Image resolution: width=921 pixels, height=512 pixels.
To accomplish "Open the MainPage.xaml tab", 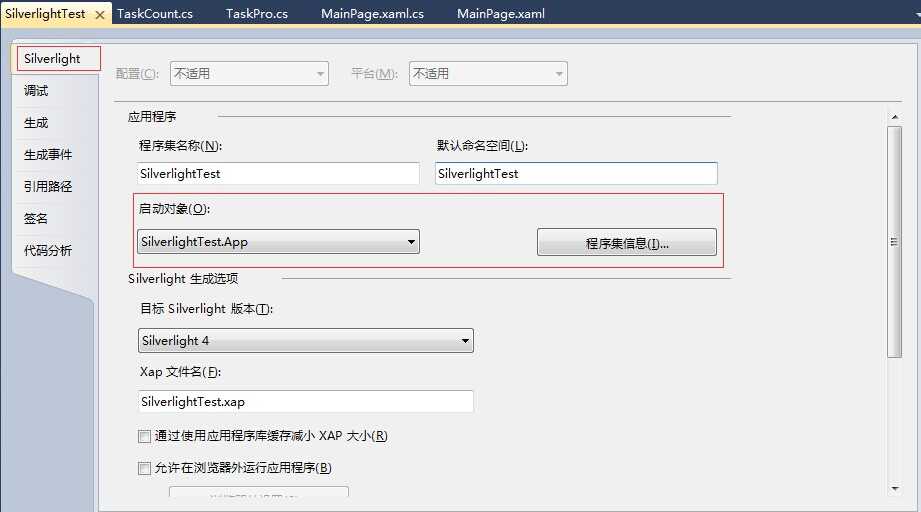I will tap(501, 14).
